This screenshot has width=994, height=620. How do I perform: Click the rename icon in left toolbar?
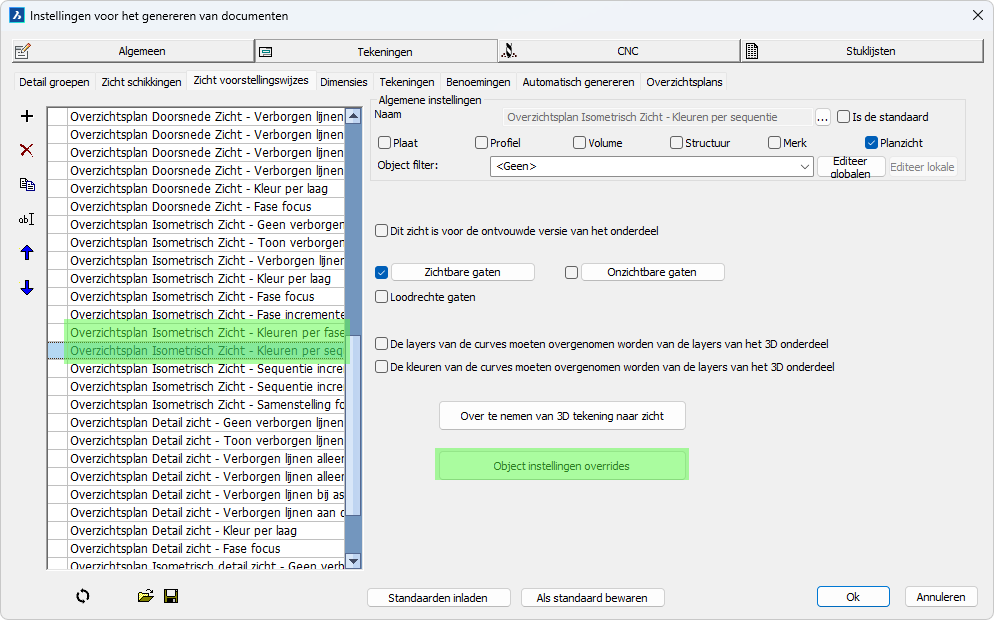click(27, 219)
